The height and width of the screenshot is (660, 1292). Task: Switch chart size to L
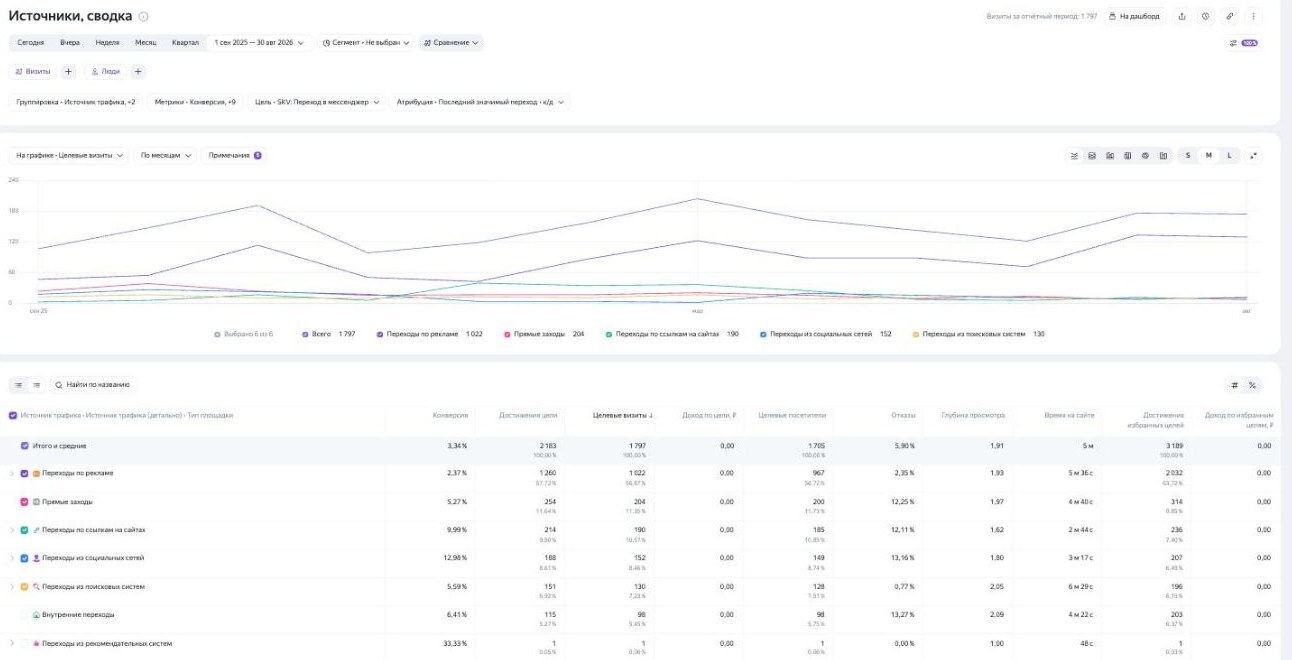(1229, 156)
